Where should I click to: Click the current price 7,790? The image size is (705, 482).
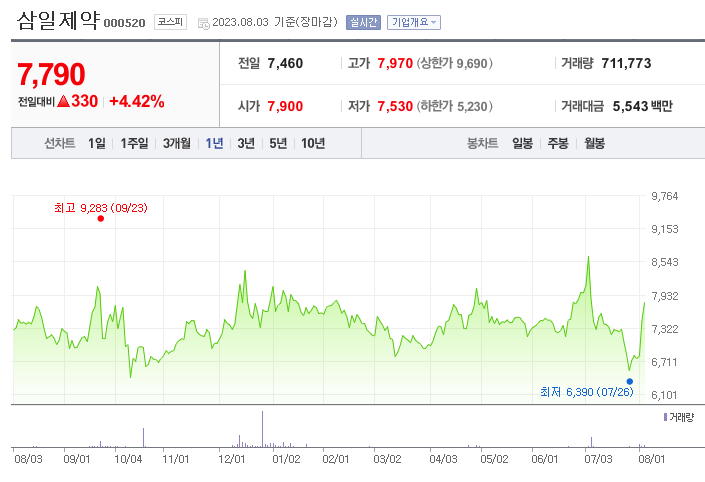pos(51,75)
